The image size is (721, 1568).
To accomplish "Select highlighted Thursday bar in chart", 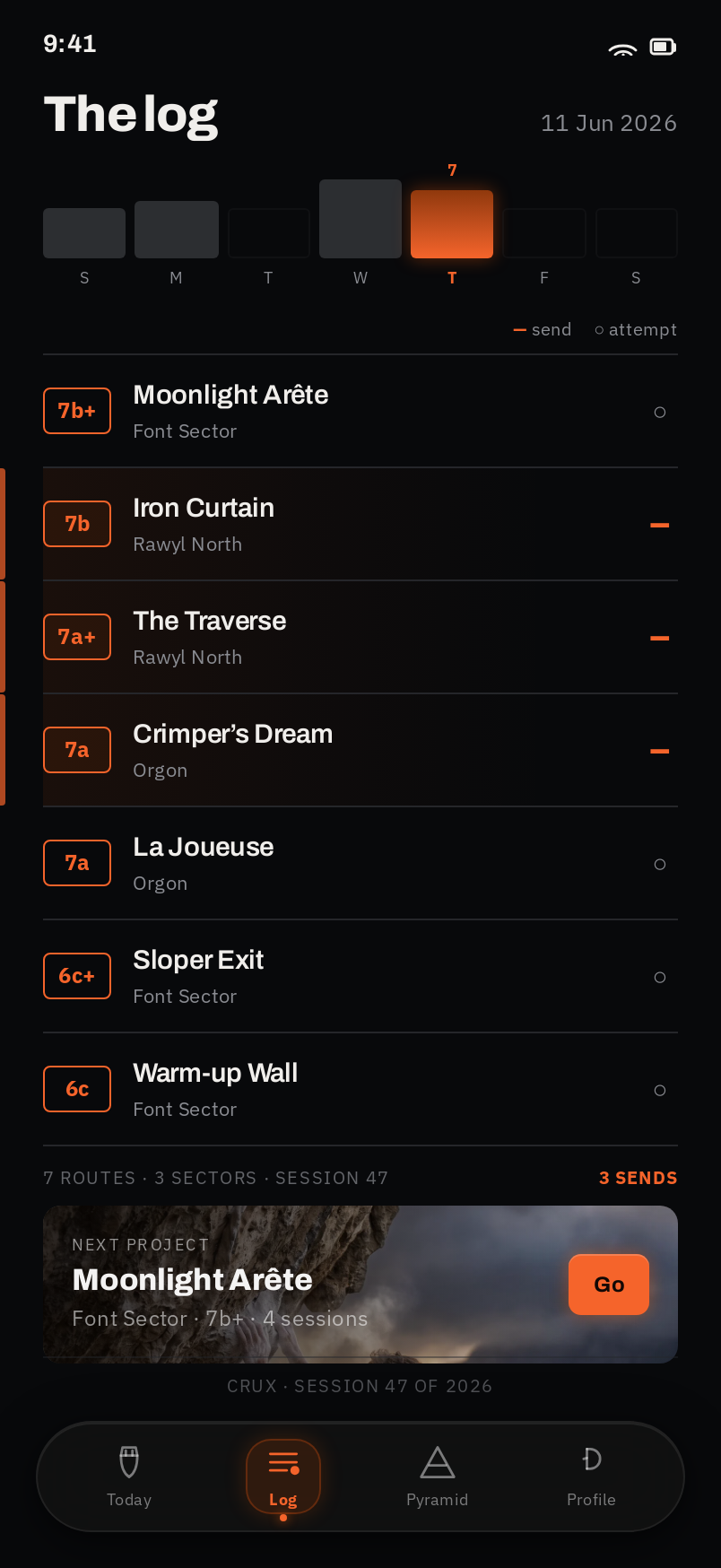I will pyautogui.click(x=452, y=224).
